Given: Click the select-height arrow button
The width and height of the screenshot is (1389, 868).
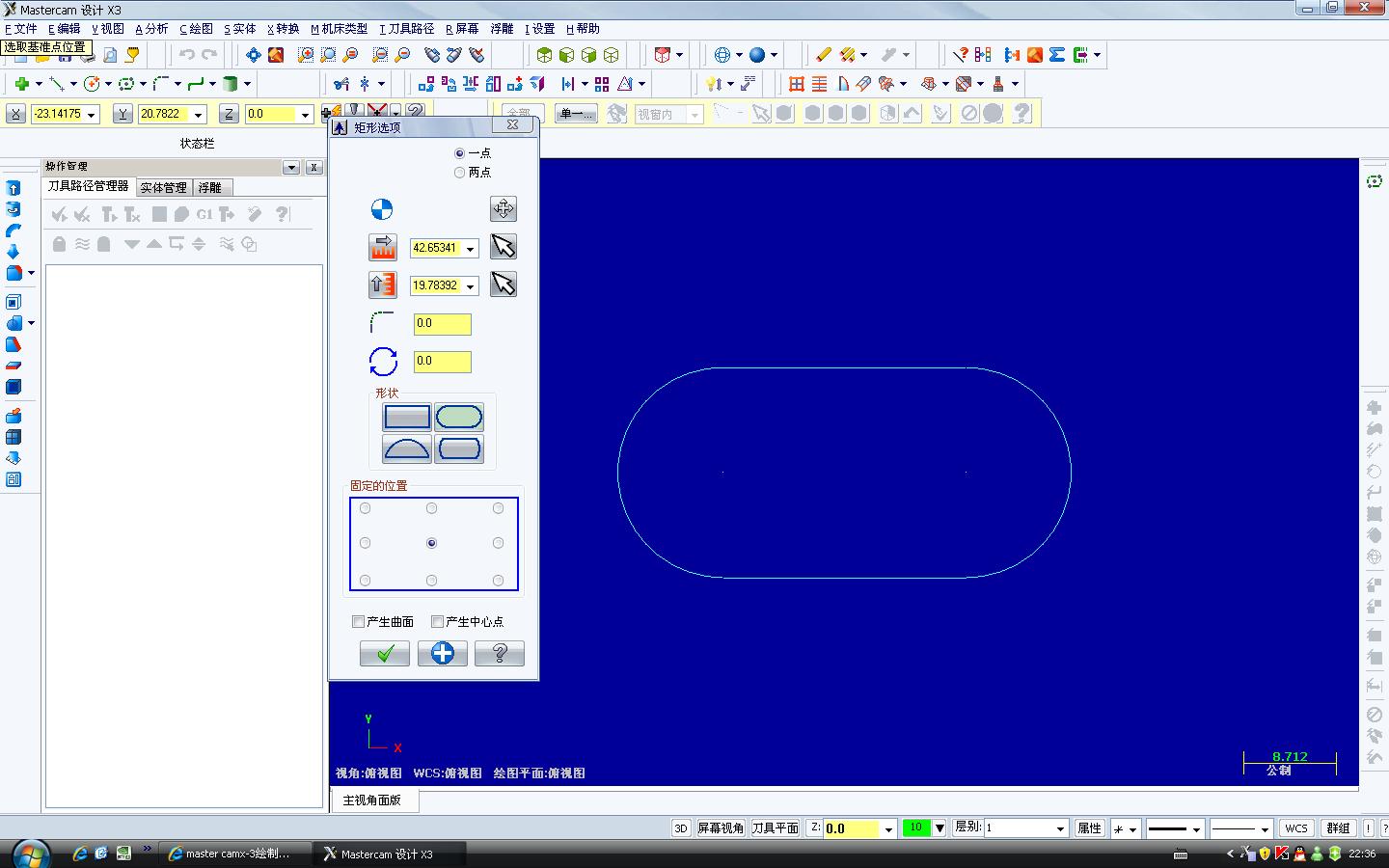Looking at the screenshot, I should pos(504,285).
